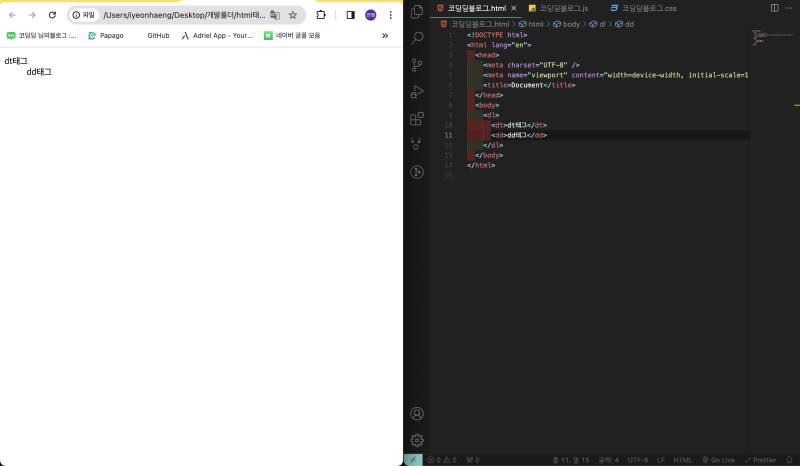Expand the dd breadcrumb element
This screenshot has width=800, height=466.
(624, 24)
